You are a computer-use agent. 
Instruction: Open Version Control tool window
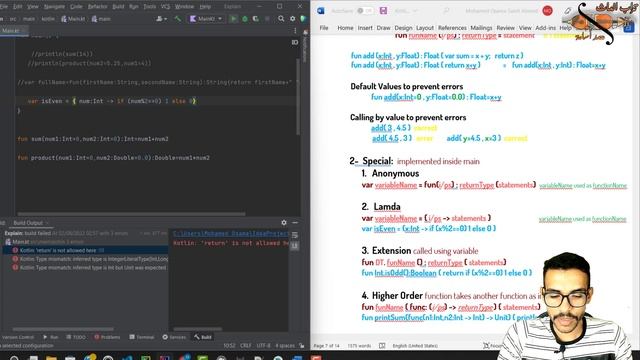click(x=18, y=337)
